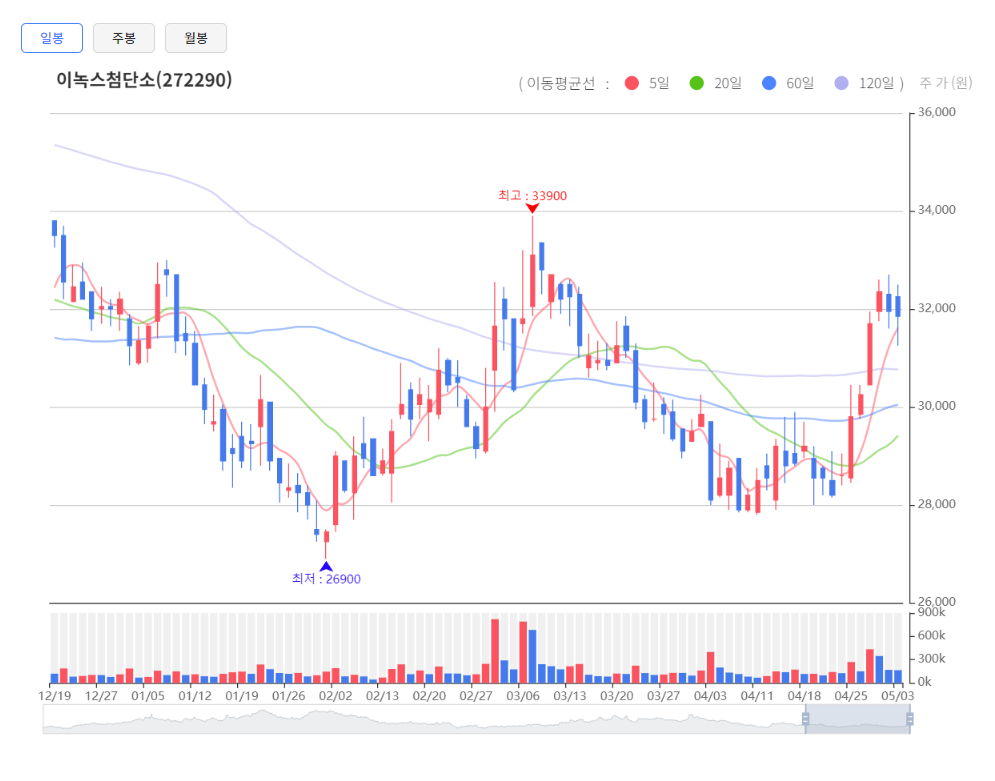The height and width of the screenshot is (781, 995).
Task: Click the tallest red volume bar
Action: click(x=495, y=652)
